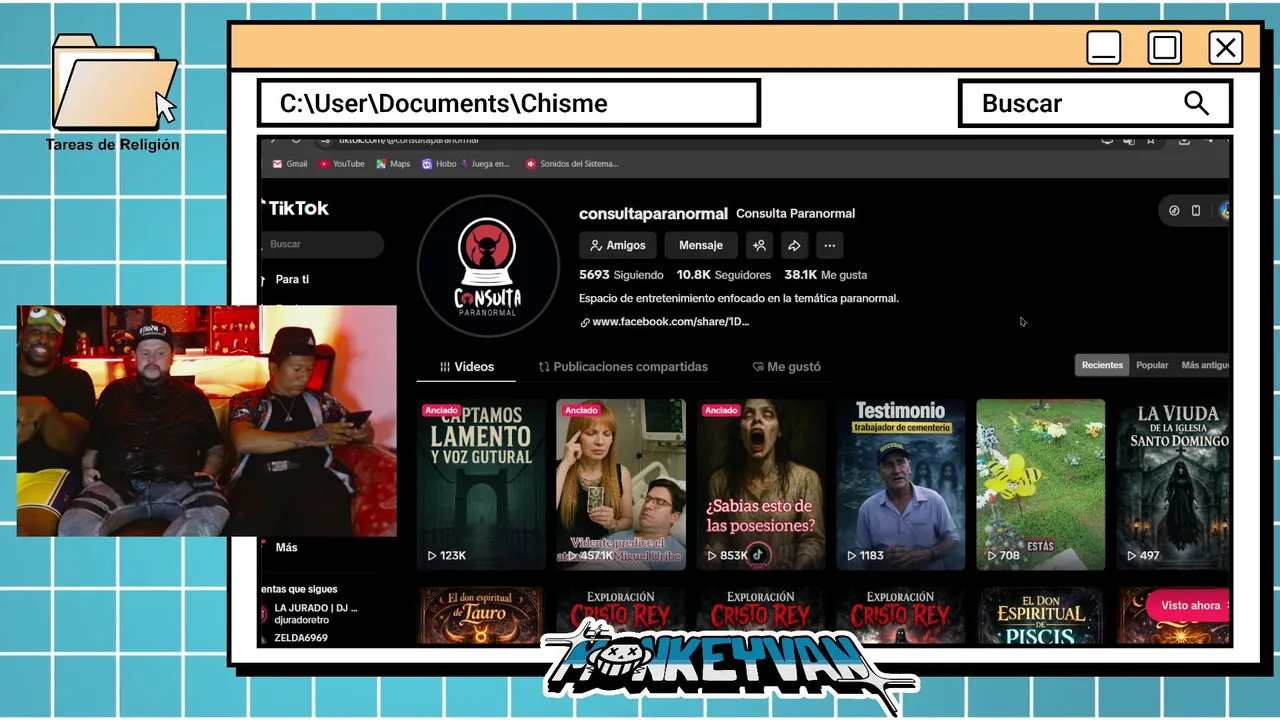Open El don espiritual de Tauro video

click(481, 616)
